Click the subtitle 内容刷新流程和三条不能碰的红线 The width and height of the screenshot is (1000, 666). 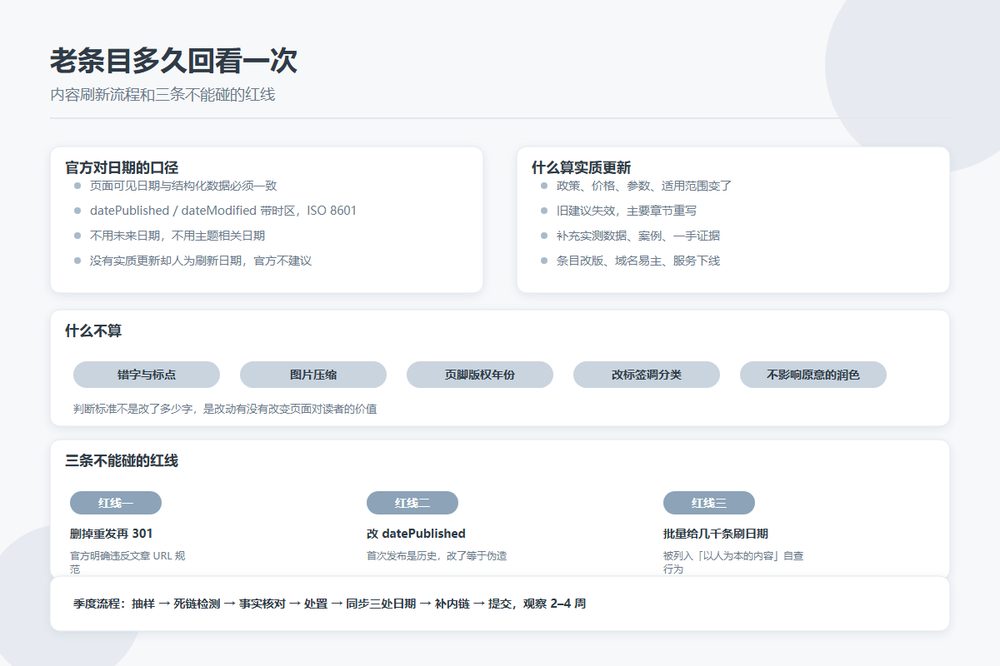pos(163,95)
